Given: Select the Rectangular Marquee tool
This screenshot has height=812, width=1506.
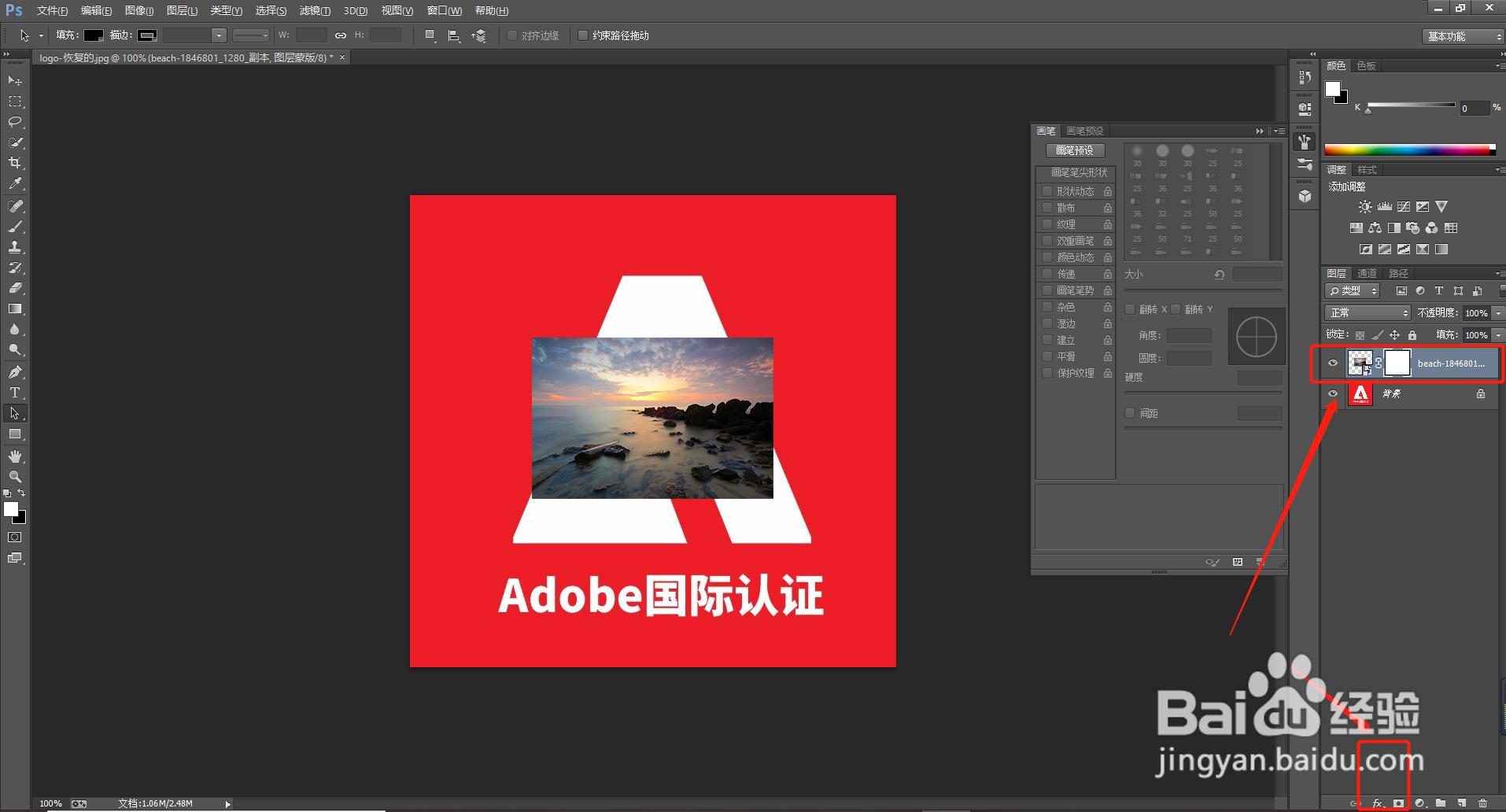Looking at the screenshot, I should click(x=15, y=101).
